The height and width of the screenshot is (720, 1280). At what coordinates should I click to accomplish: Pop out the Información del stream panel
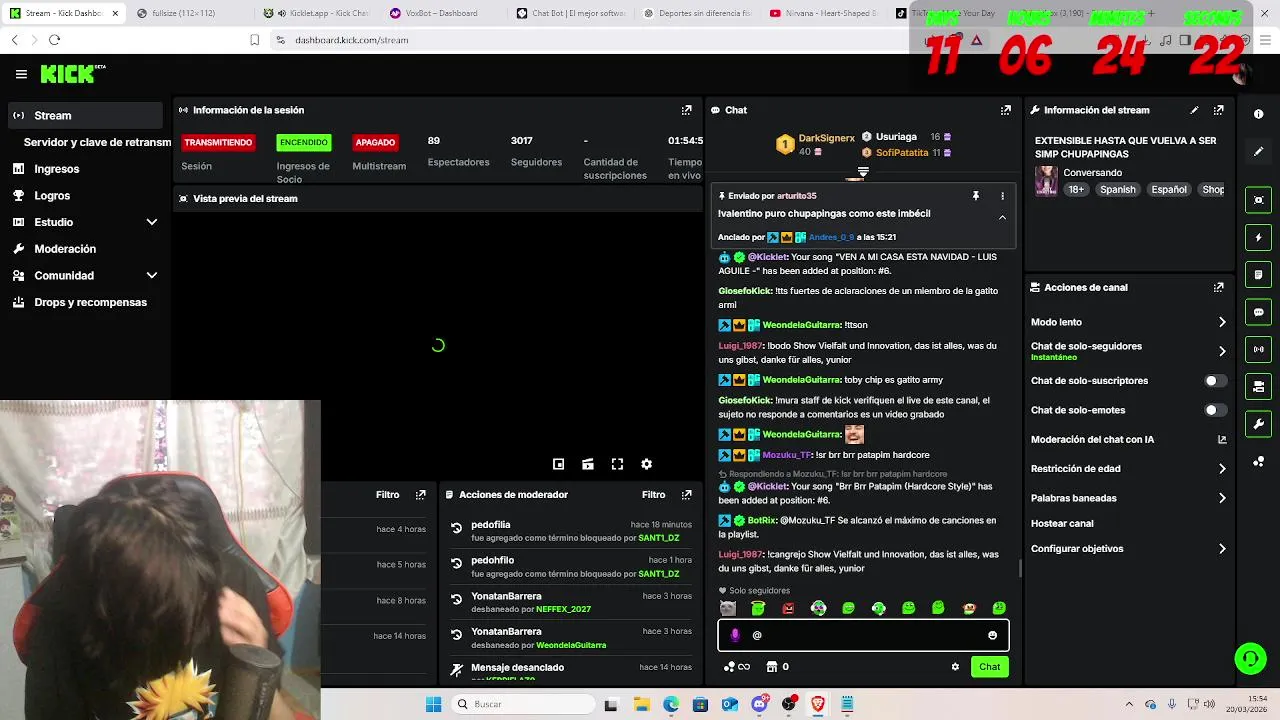click(1218, 110)
